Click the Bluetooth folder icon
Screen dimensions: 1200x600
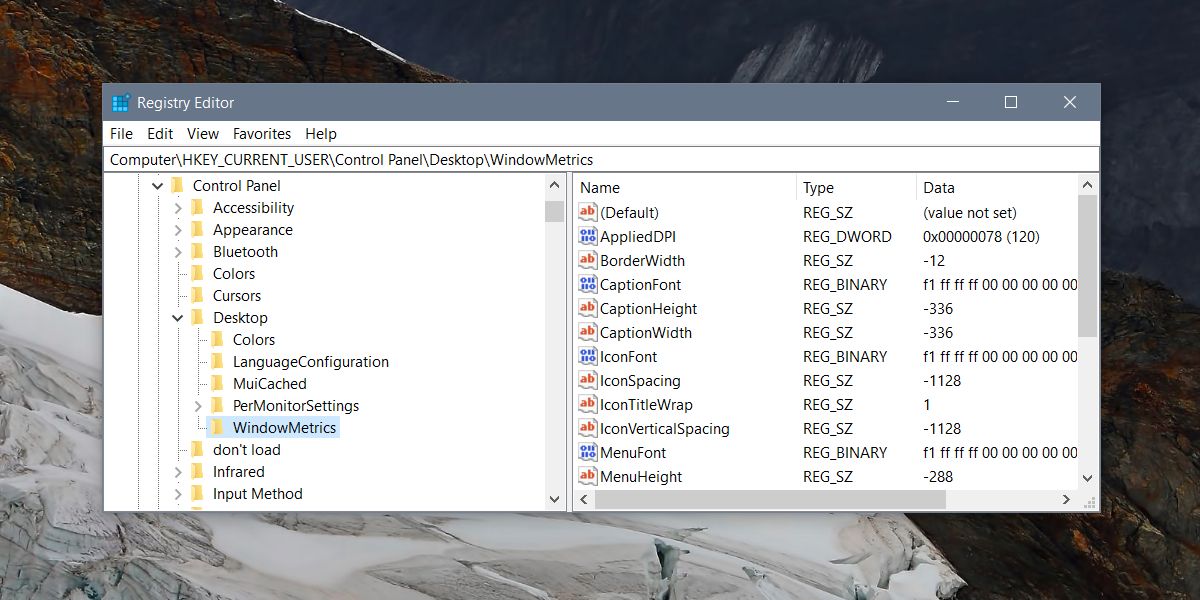pyautogui.click(x=198, y=251)
